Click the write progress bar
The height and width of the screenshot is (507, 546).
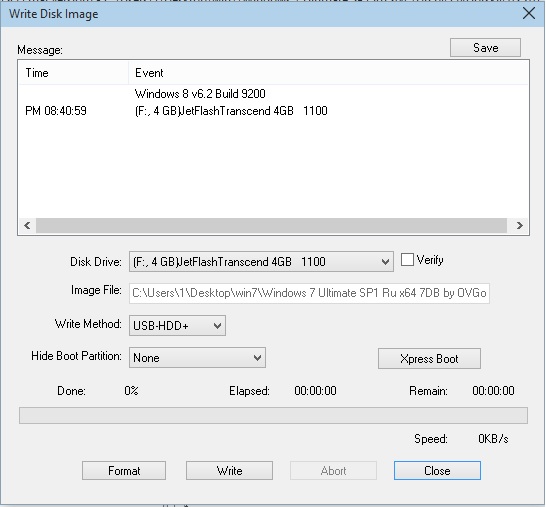pos(273,415)
